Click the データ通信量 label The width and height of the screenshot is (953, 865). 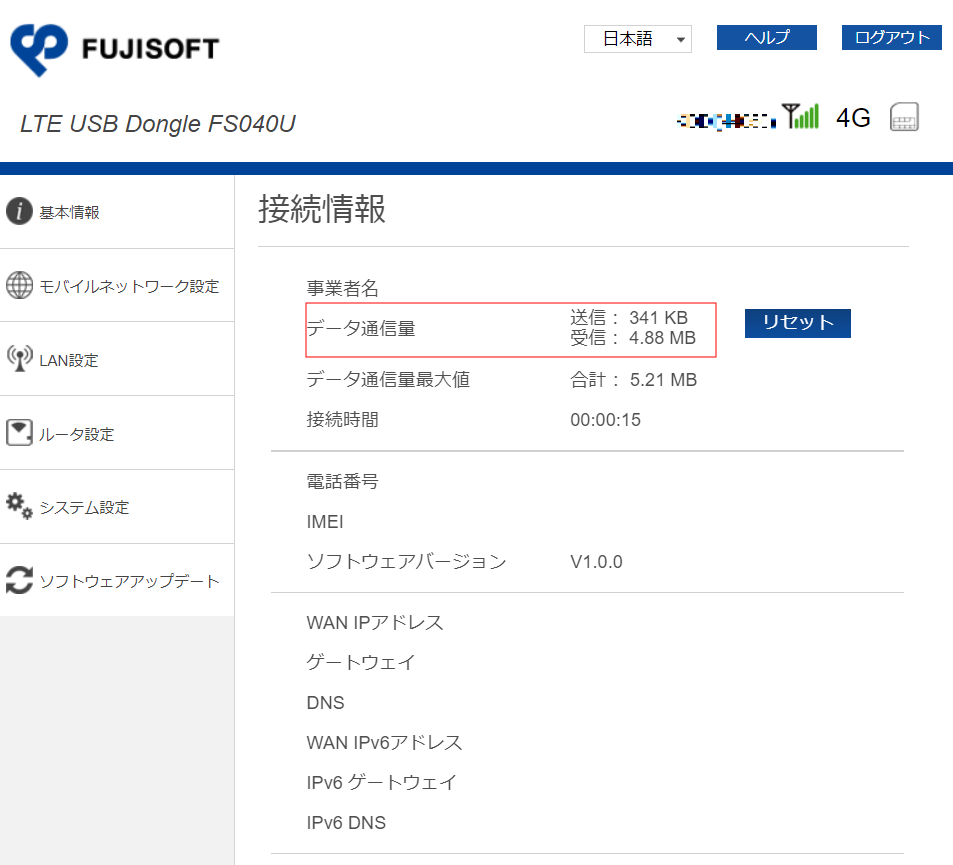click(x=361, y=329)
